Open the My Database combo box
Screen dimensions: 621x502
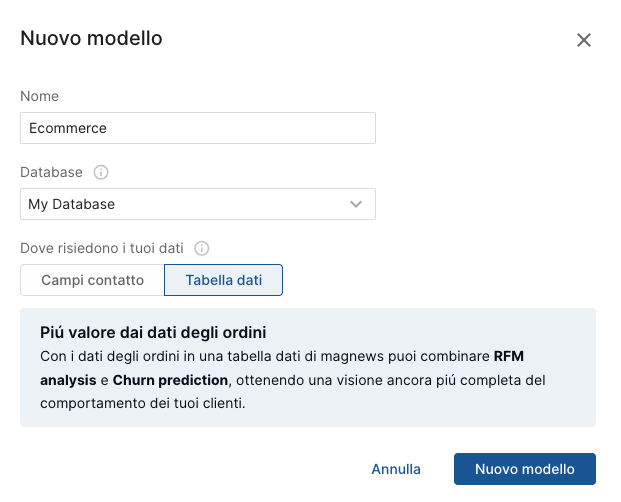click(198, 204)
